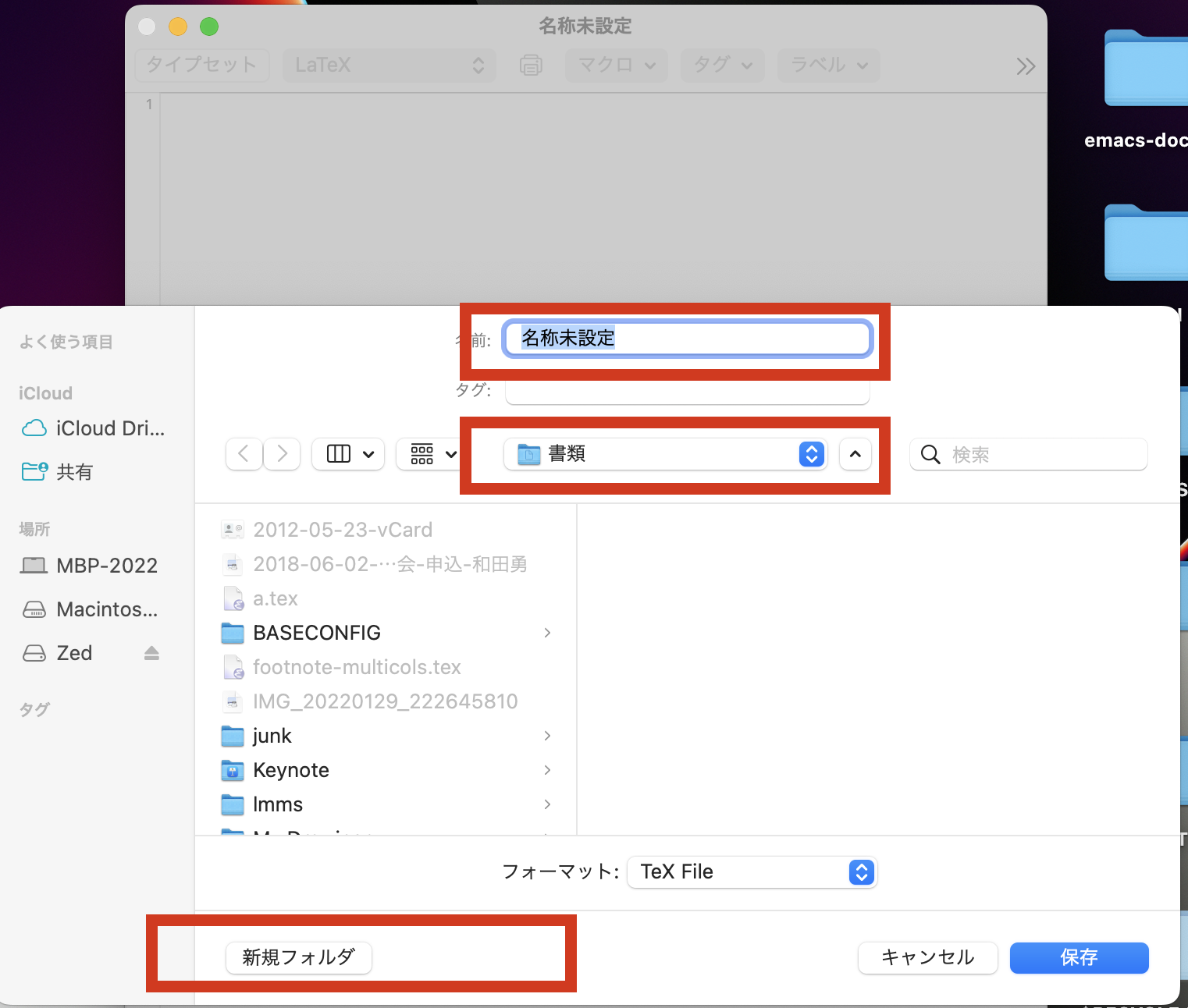The width and height of the screenshot is (1188, 1008).
Task: Expand the BASECONFIG folder chevron
Action: point(547,633)
